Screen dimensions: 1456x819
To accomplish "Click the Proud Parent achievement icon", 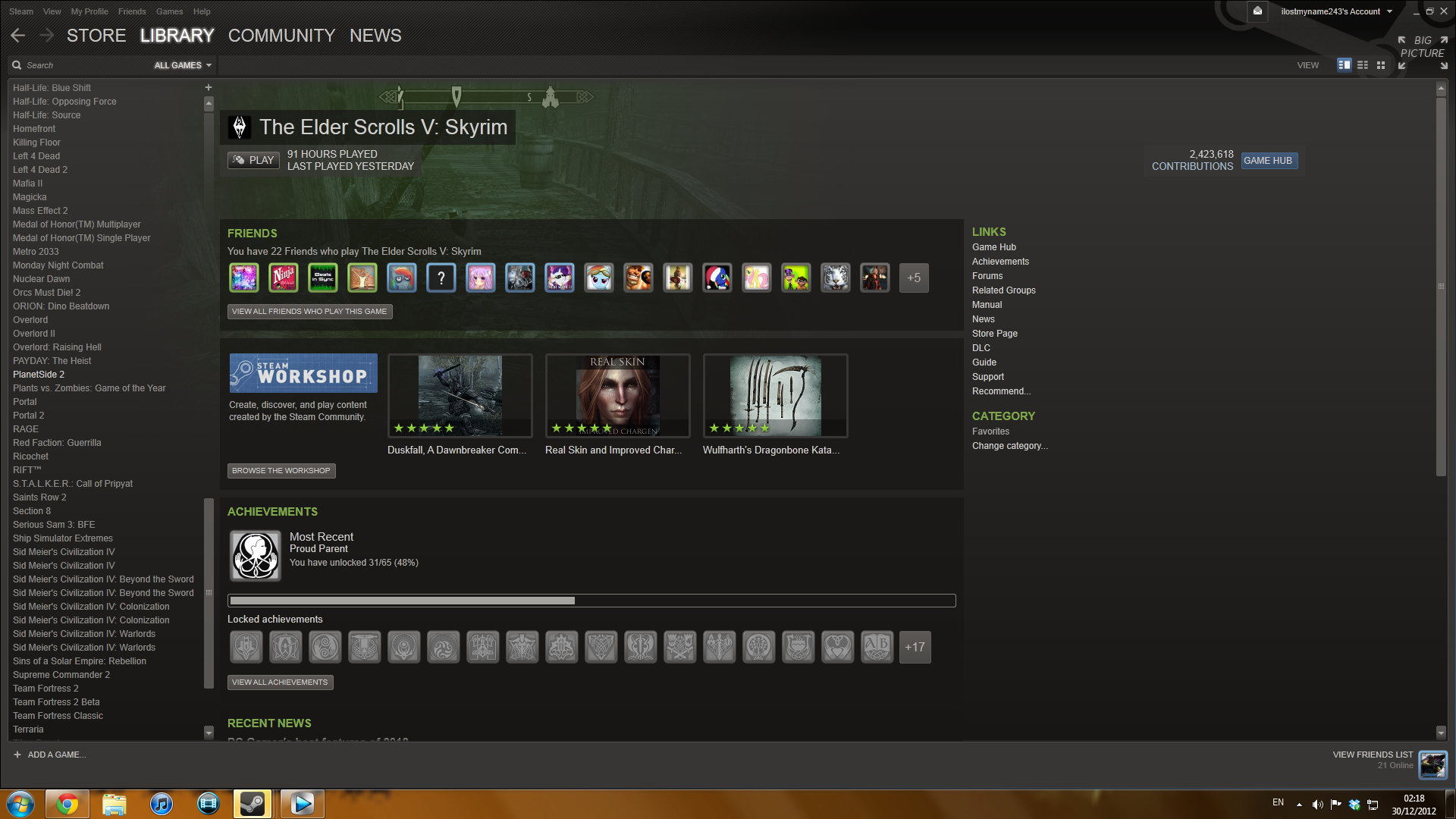I will pos(256,556).
